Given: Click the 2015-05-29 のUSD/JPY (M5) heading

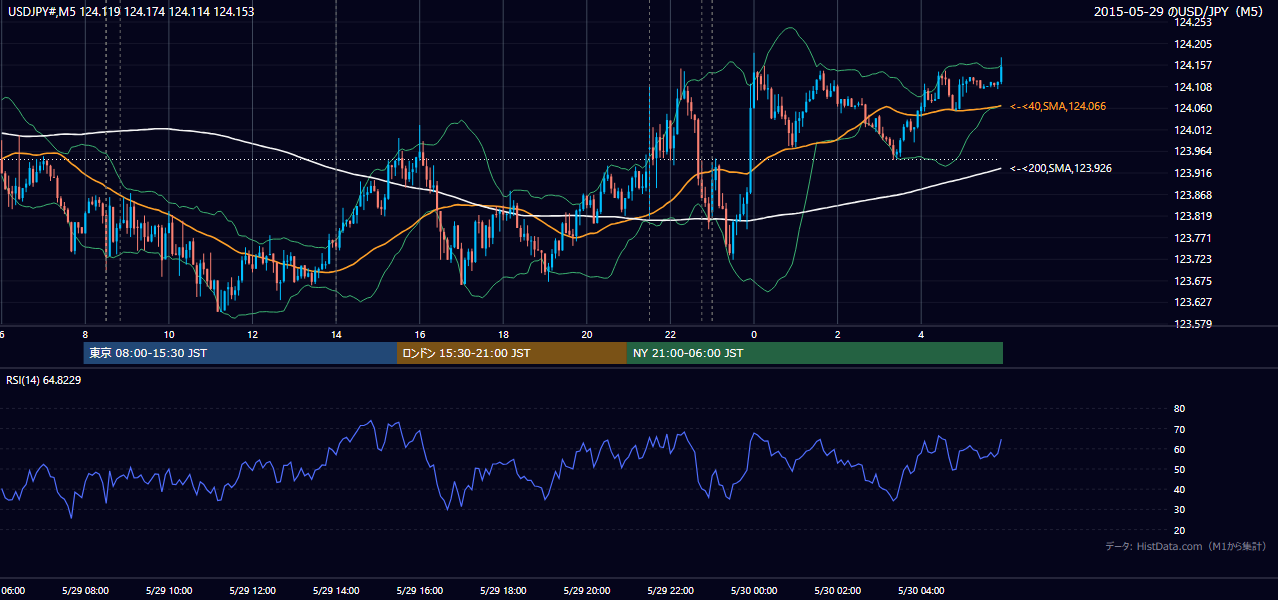Looking at the screenshot, I should click(1180, 11).
